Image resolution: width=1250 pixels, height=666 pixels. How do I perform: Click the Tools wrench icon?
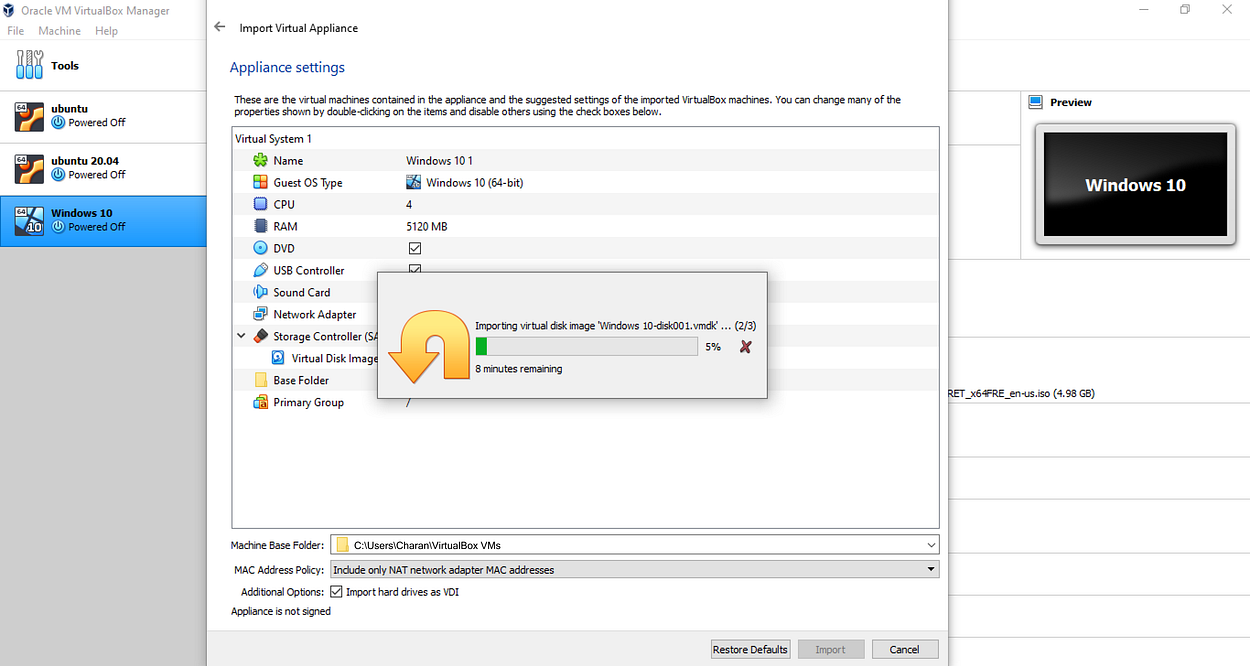coord(30,66)
